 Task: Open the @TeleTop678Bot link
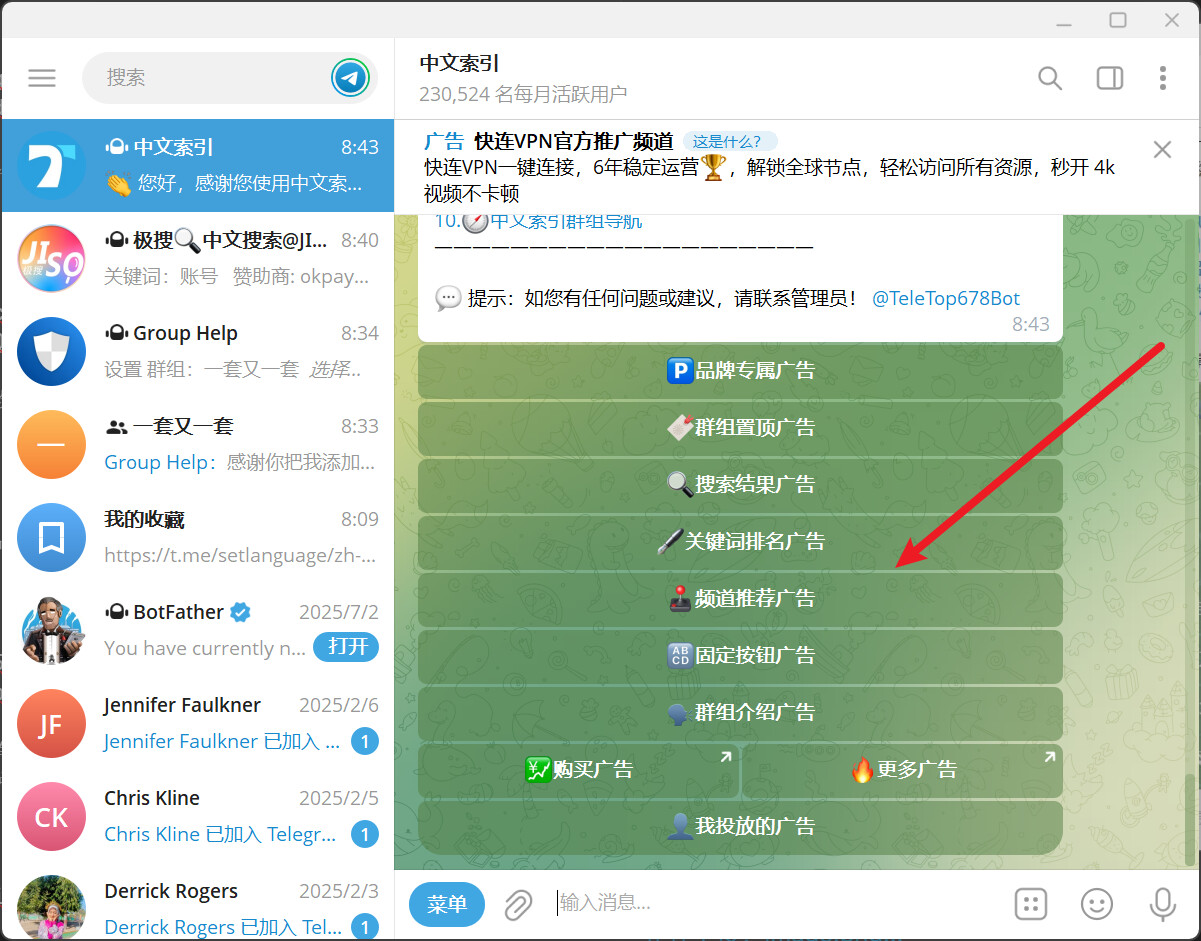[945, 298]
